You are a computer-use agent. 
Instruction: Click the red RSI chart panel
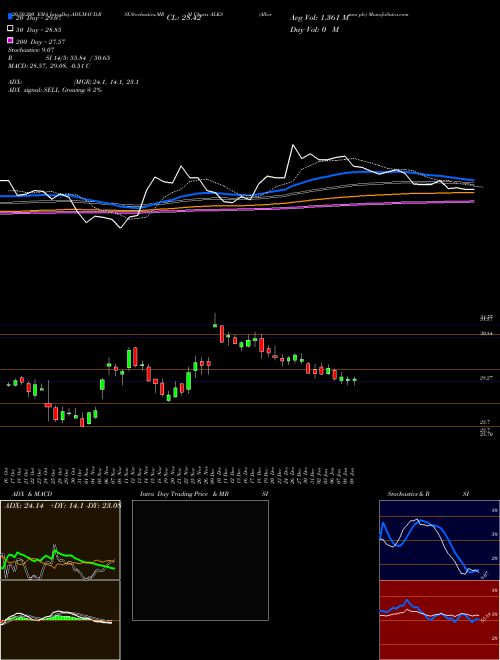click(439, 620)
